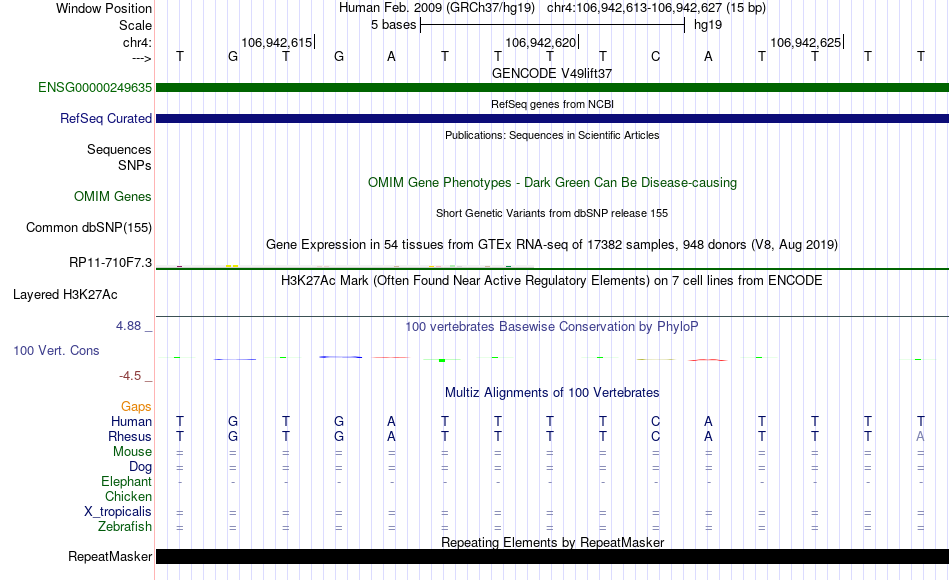Click the "RP11-710F7.3" GTEx gene label

click(110, 262)
